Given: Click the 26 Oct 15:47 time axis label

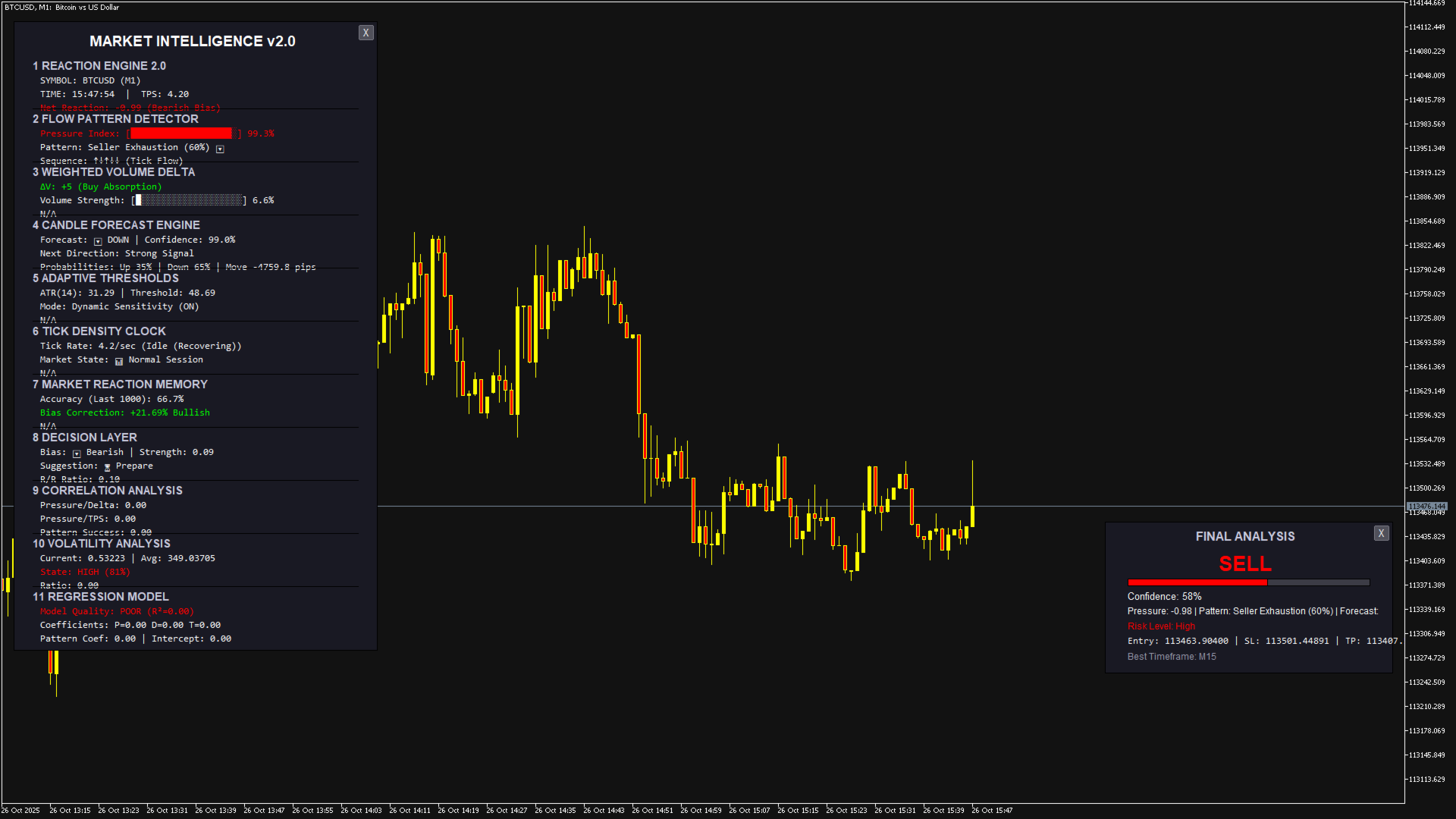Looking at the screenshot, I should click(x=992, y=810).
